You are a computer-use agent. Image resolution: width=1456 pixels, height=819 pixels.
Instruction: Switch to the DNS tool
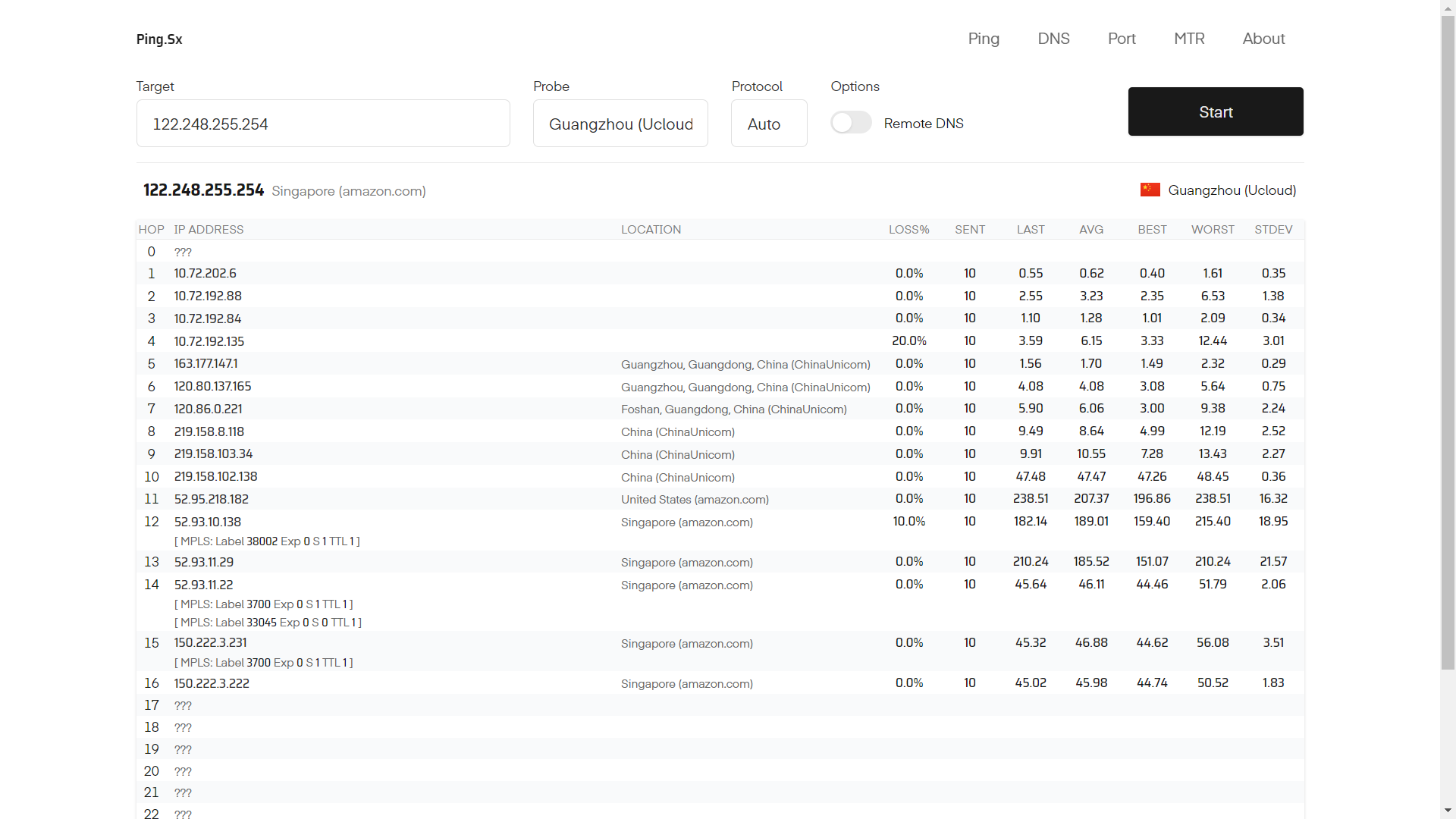(1053, 39)
